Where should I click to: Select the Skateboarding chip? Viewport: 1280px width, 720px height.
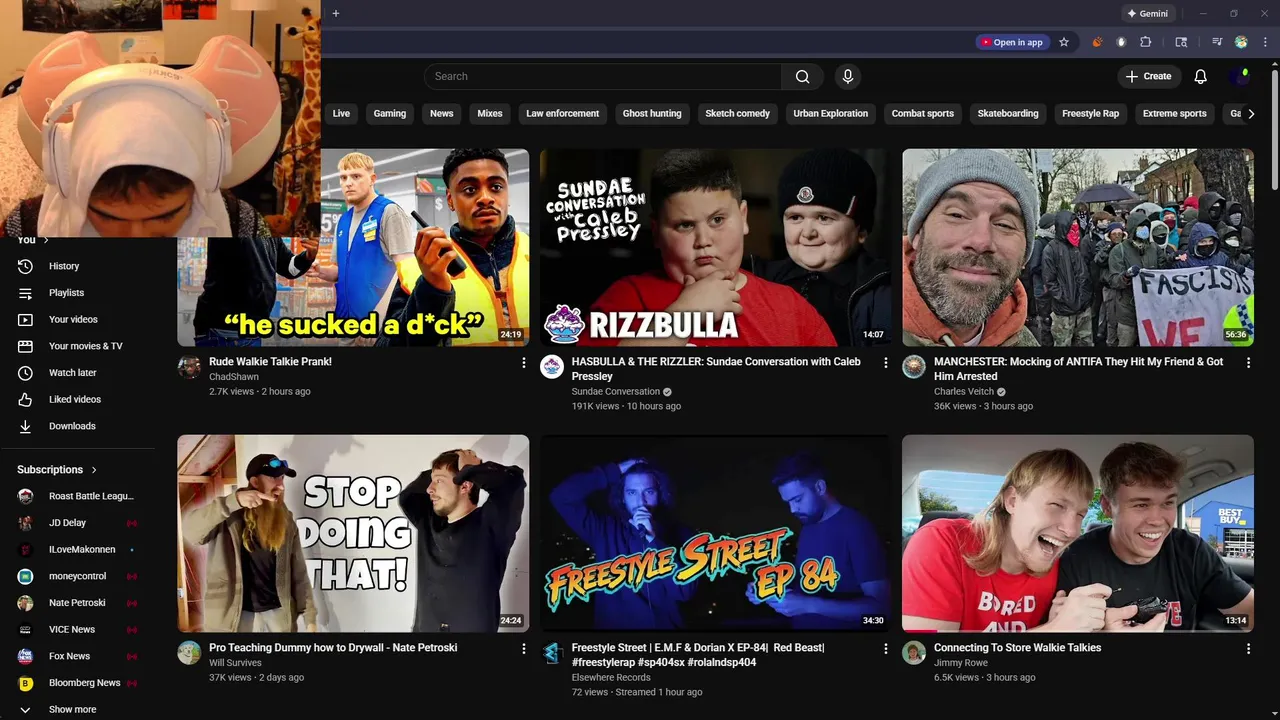(x=1008, y=114)
